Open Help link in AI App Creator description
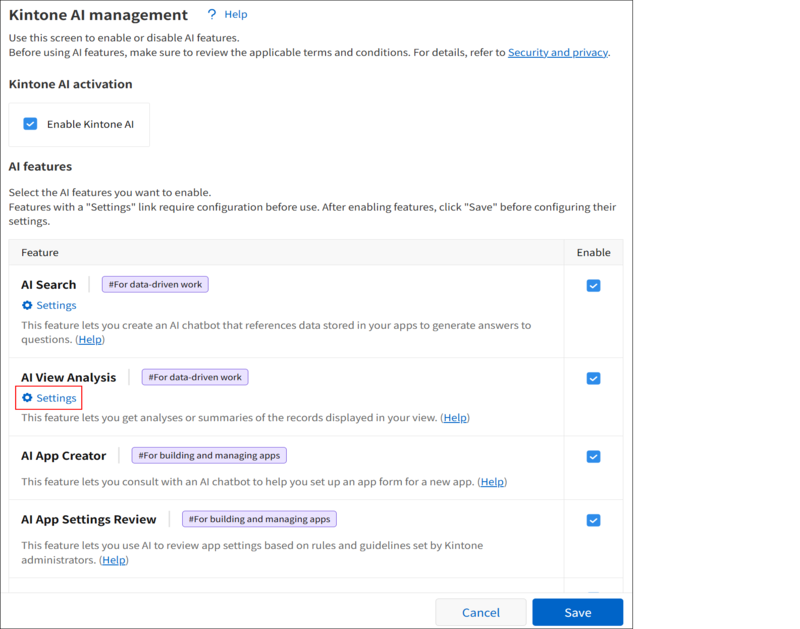 492,482
